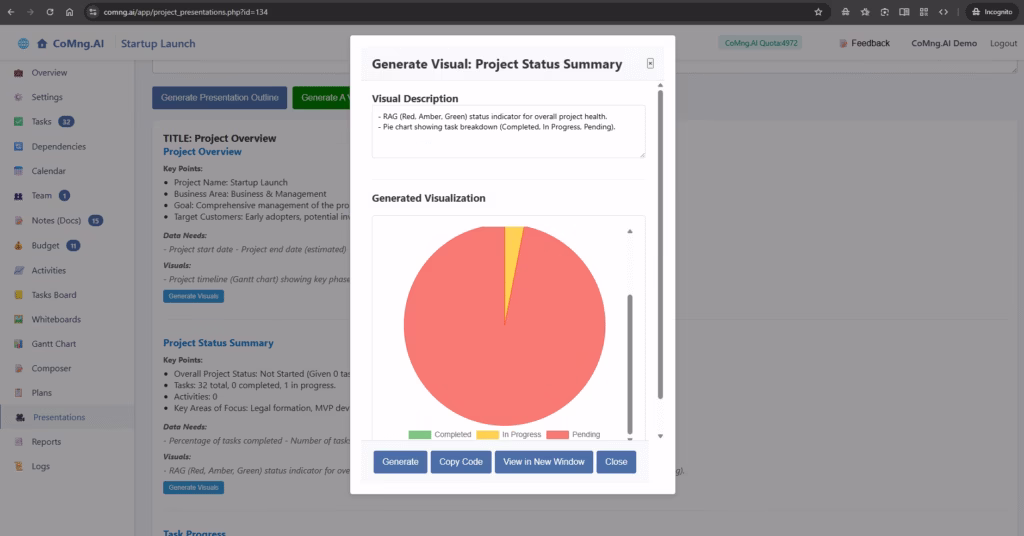Click scroll up arrow in visualization panel
Image resolution: width=1024 pixels, height=536 pixels.
pyautogui.click(x=629, y=231)
